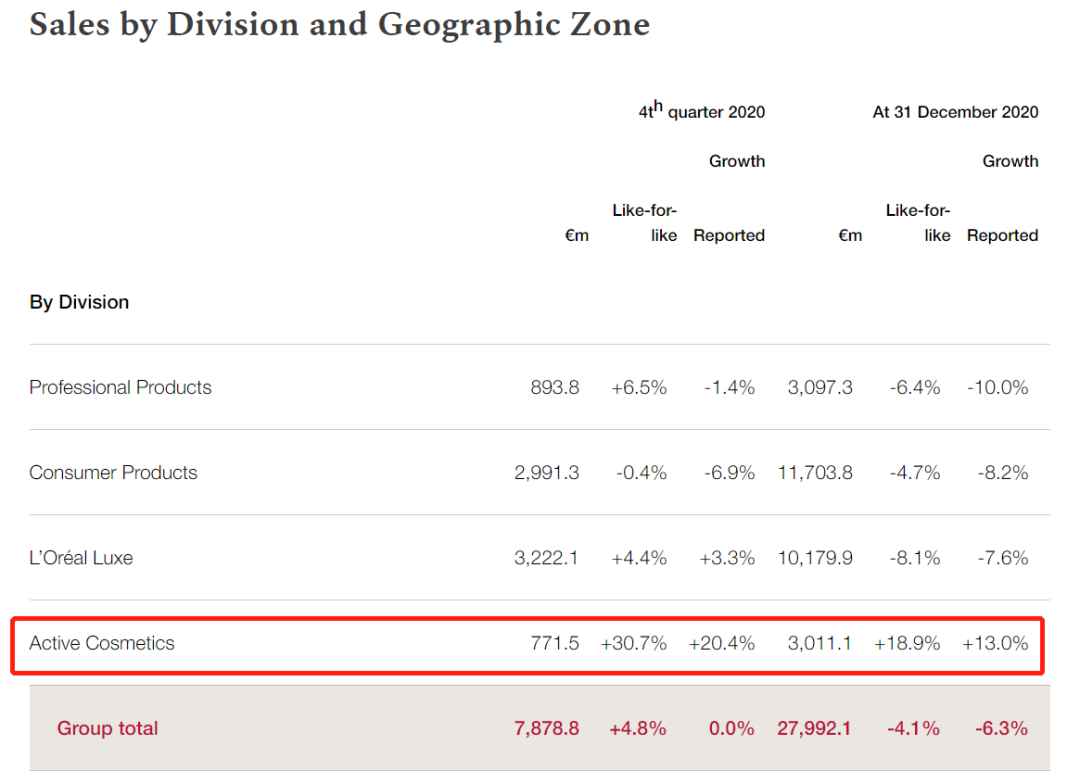Click the +30.7% like-for-like value

634,643
